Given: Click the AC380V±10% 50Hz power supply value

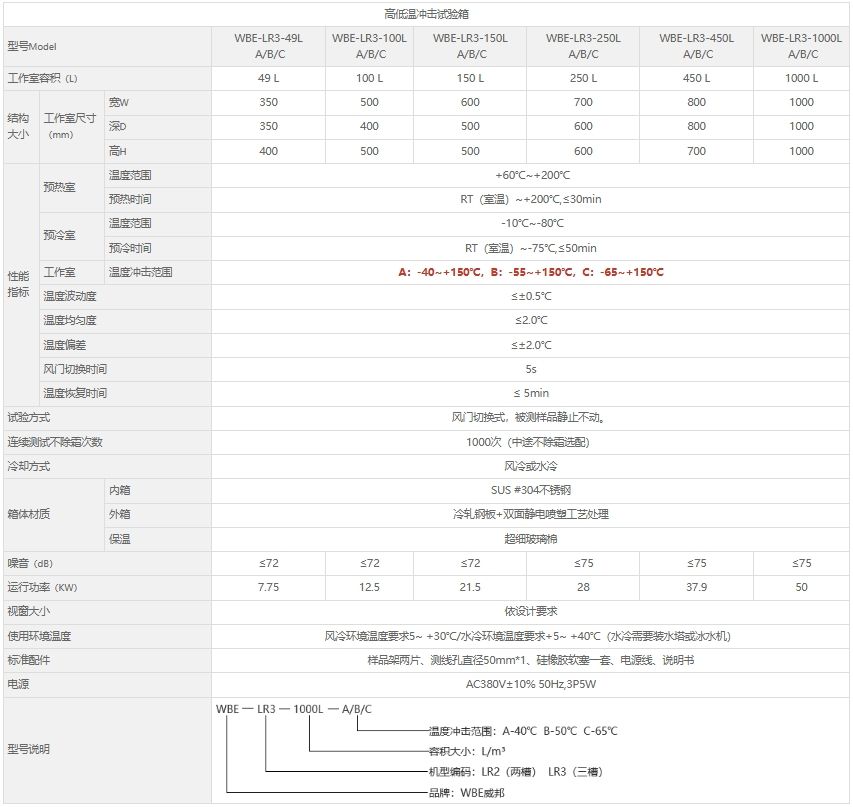Looking at the screenshot, I should pyautogui.click(x=531, y=685).
